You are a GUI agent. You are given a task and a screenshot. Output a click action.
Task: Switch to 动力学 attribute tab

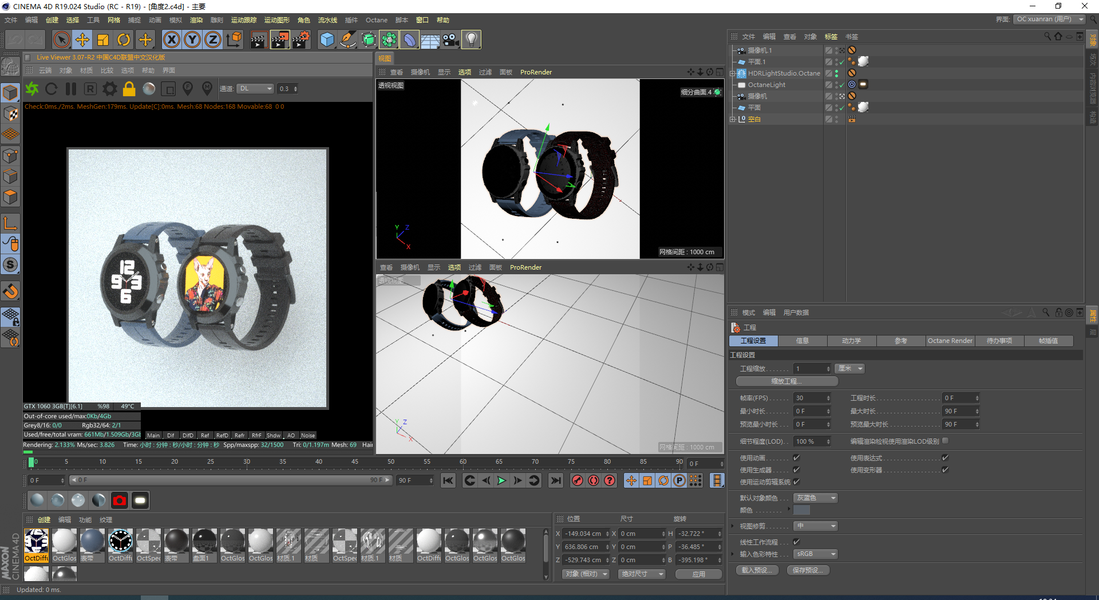pos(852,341)
